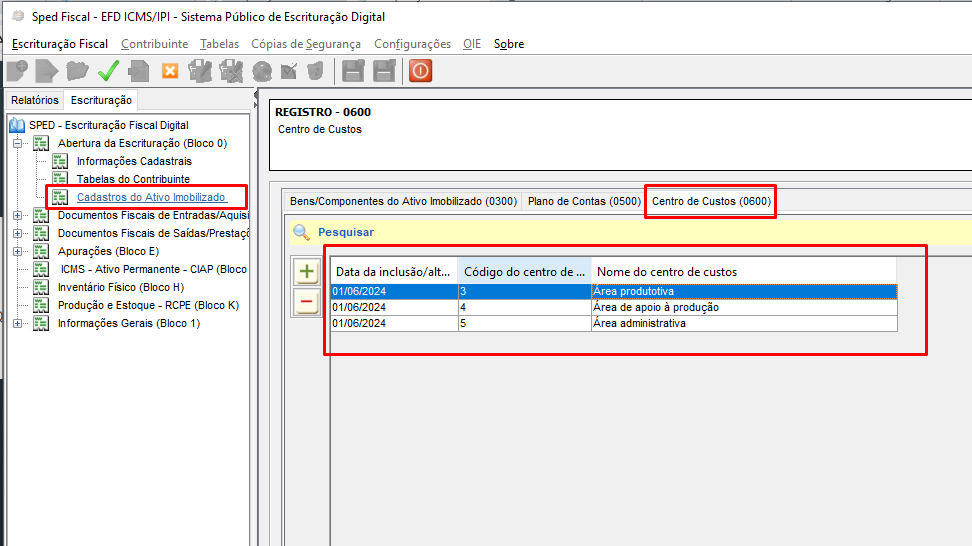972x546 pixels.
Task: Click the orange X toolbar icon
Action: [x=169, y=71]
